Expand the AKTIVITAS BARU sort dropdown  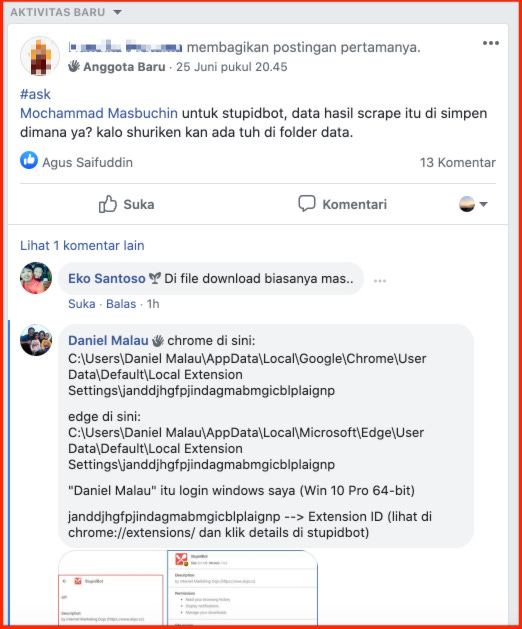click(x=117, y=12)
